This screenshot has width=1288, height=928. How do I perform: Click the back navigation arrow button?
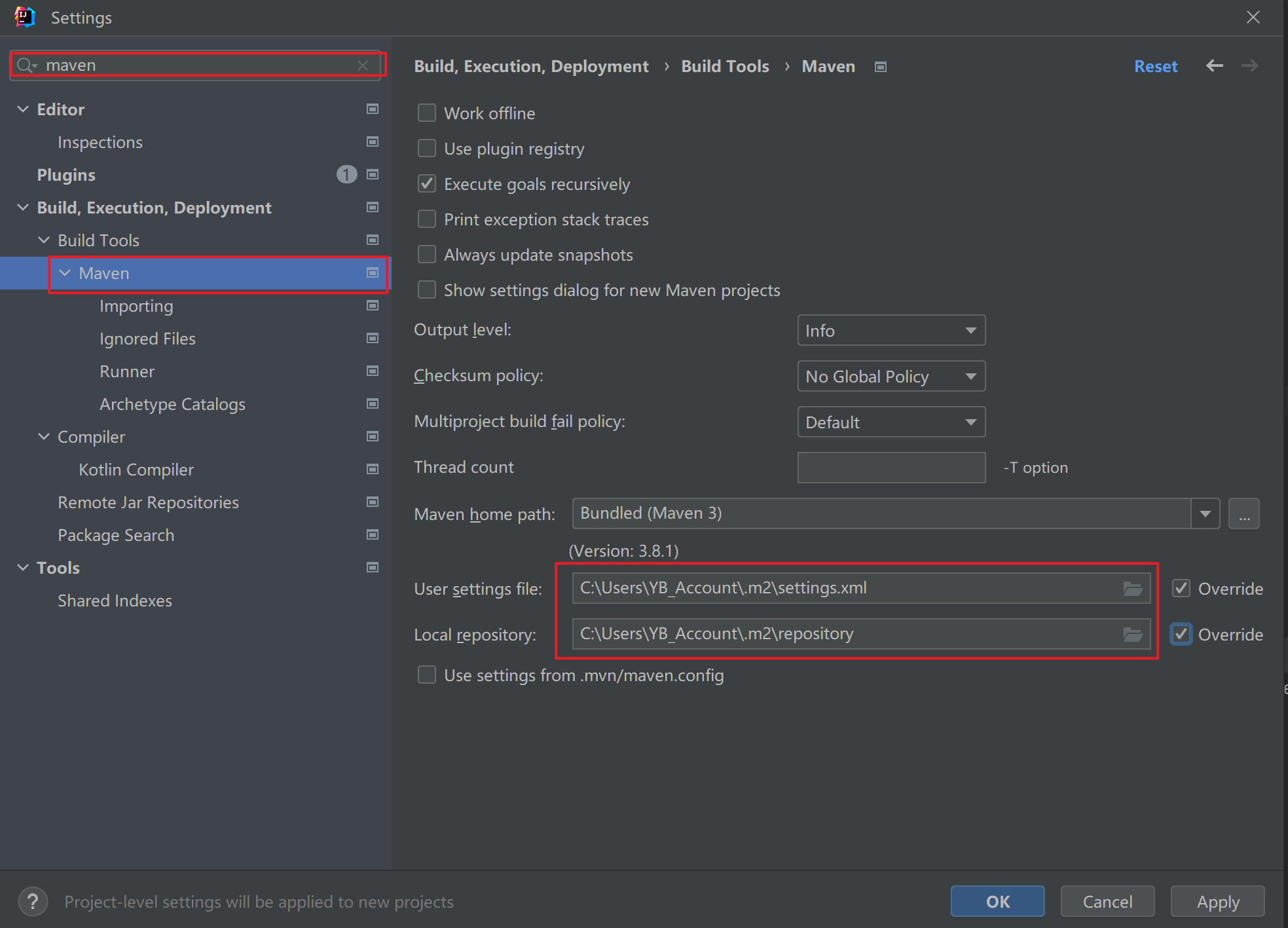tap(1214, 66)
